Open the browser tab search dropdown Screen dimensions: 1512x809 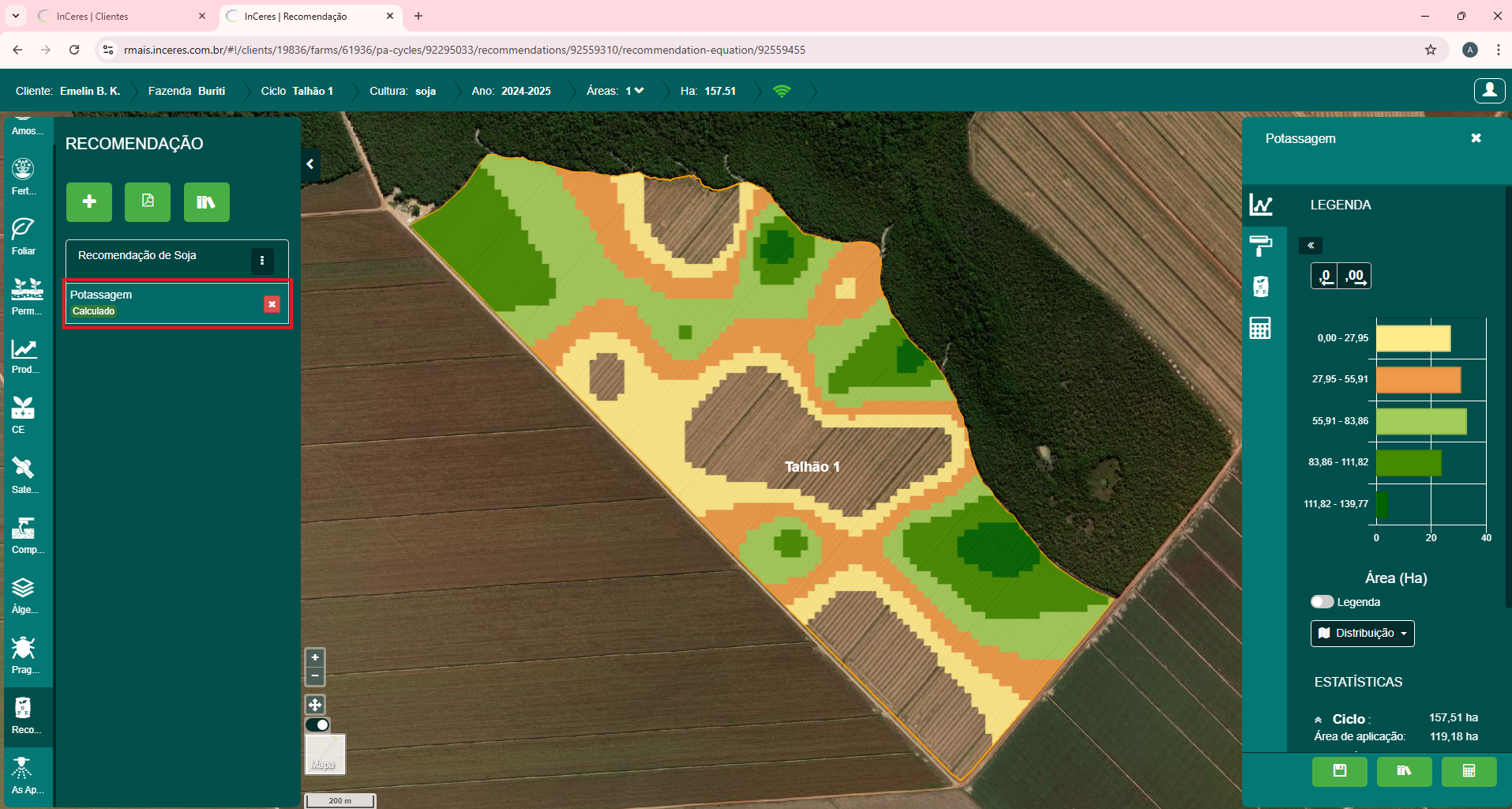(x=15, y=16)
